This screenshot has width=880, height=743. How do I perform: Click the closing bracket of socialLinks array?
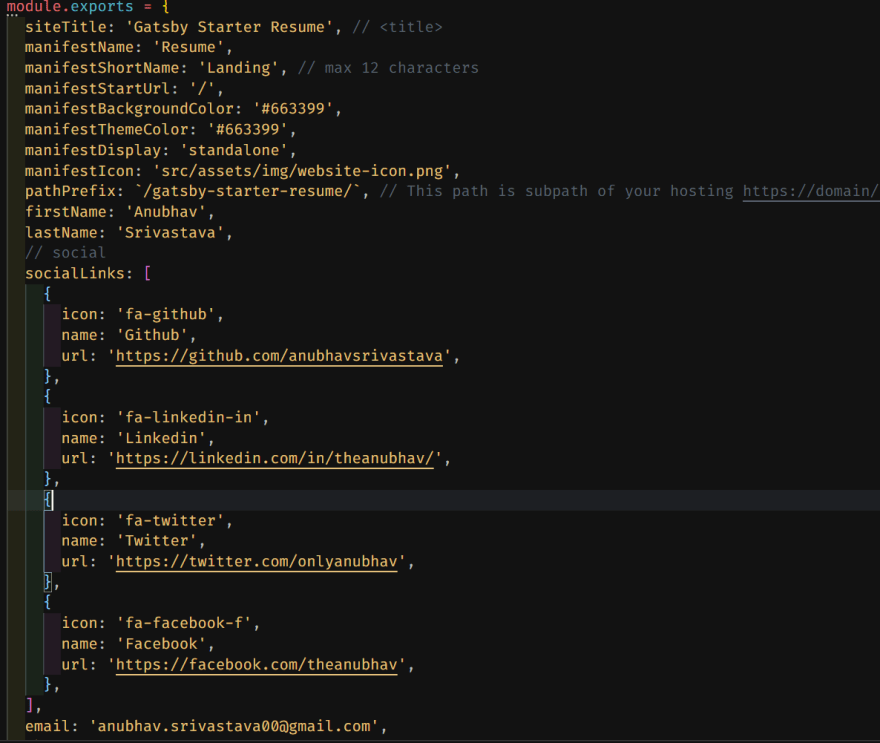(30, 705)
